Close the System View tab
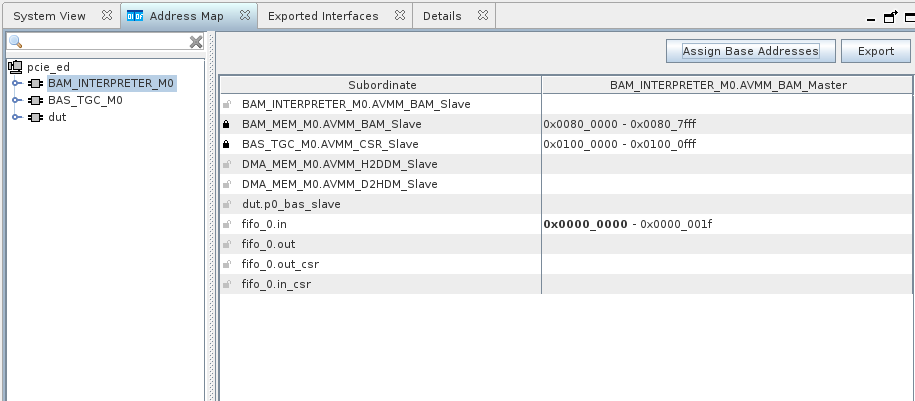Screen dimensions: 915x401 (x=107, y=16)
